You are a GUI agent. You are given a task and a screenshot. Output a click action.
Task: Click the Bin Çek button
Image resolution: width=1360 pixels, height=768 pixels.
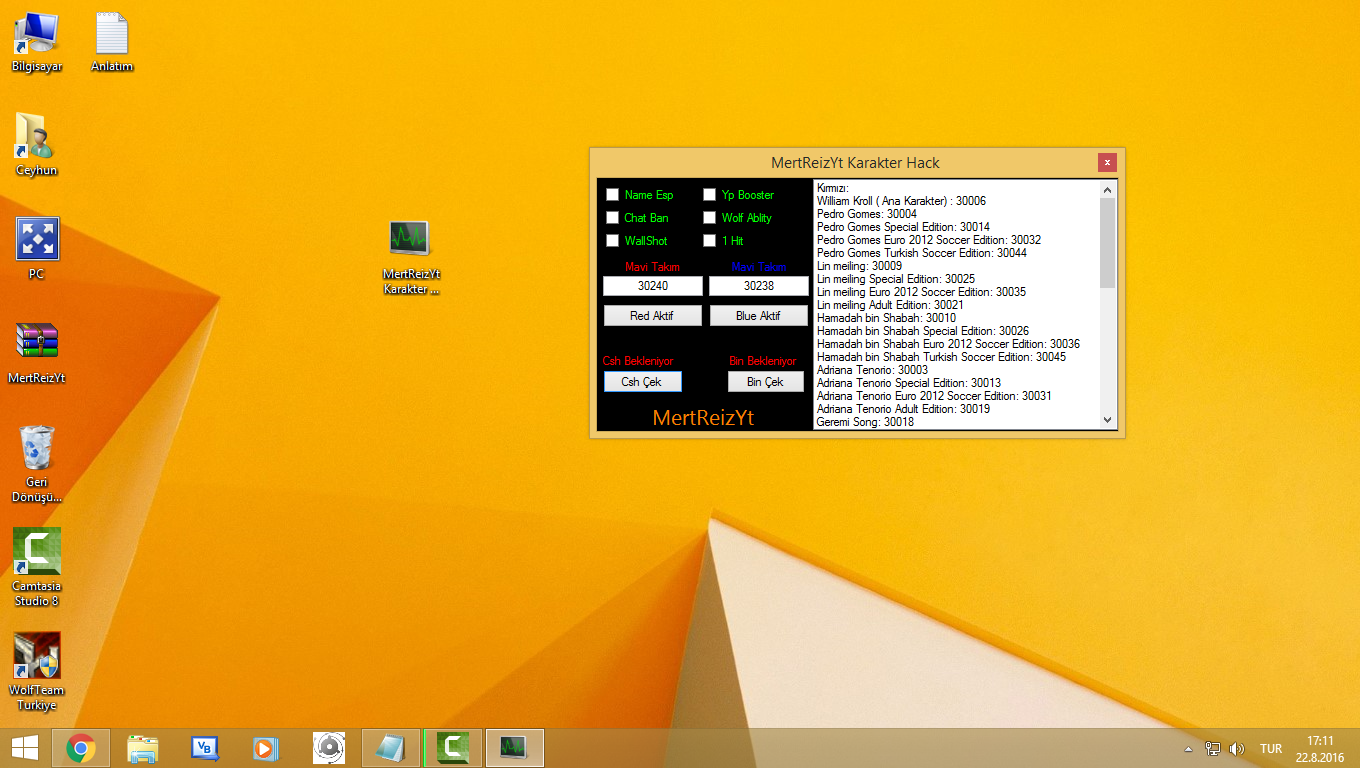coord(766,382)
